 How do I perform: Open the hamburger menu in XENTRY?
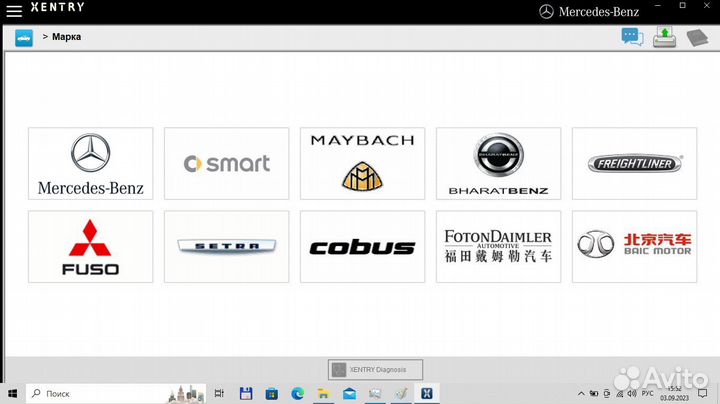(14, 11)
